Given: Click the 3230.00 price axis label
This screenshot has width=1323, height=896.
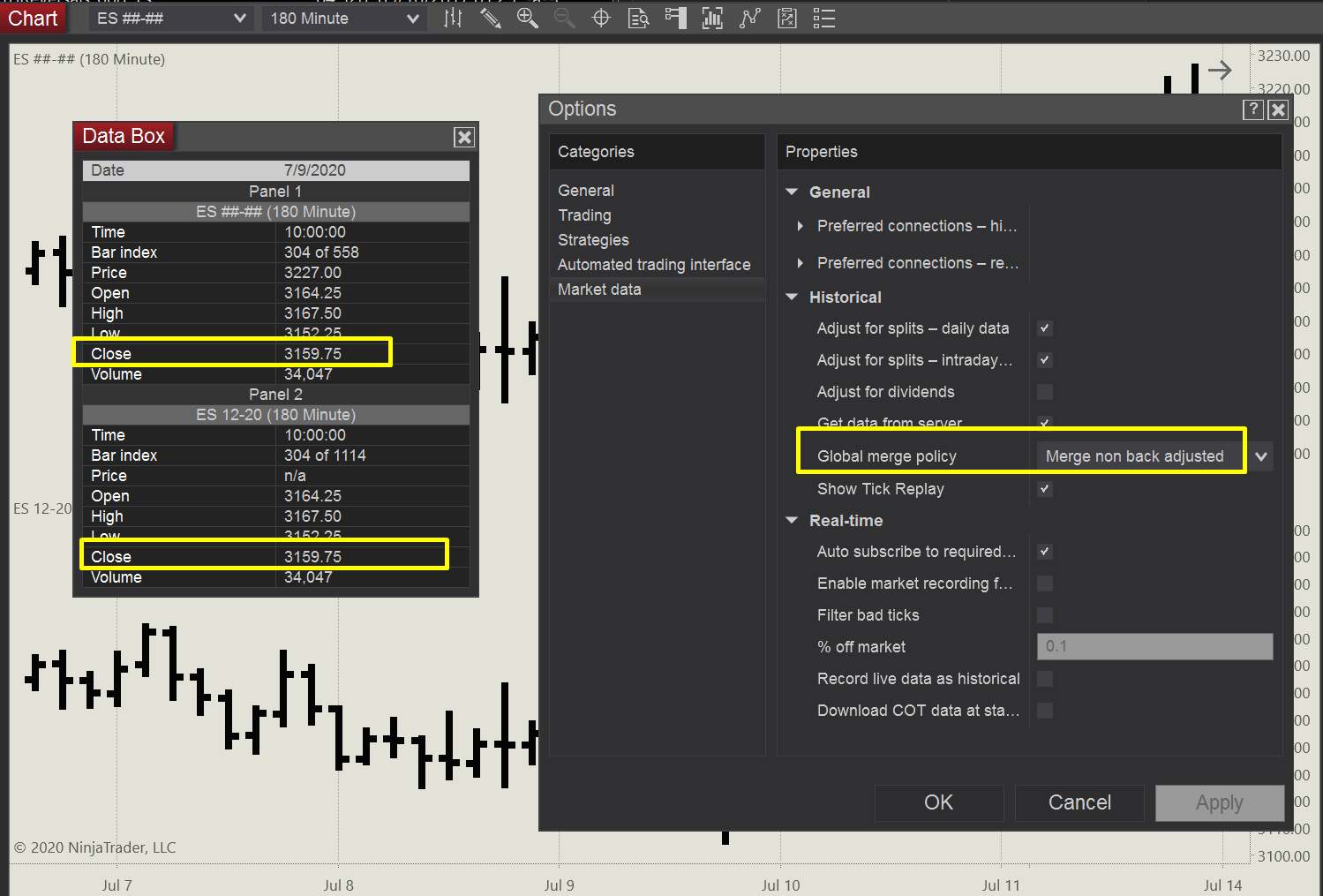Looking at the screenshot, I should 1284,56.
